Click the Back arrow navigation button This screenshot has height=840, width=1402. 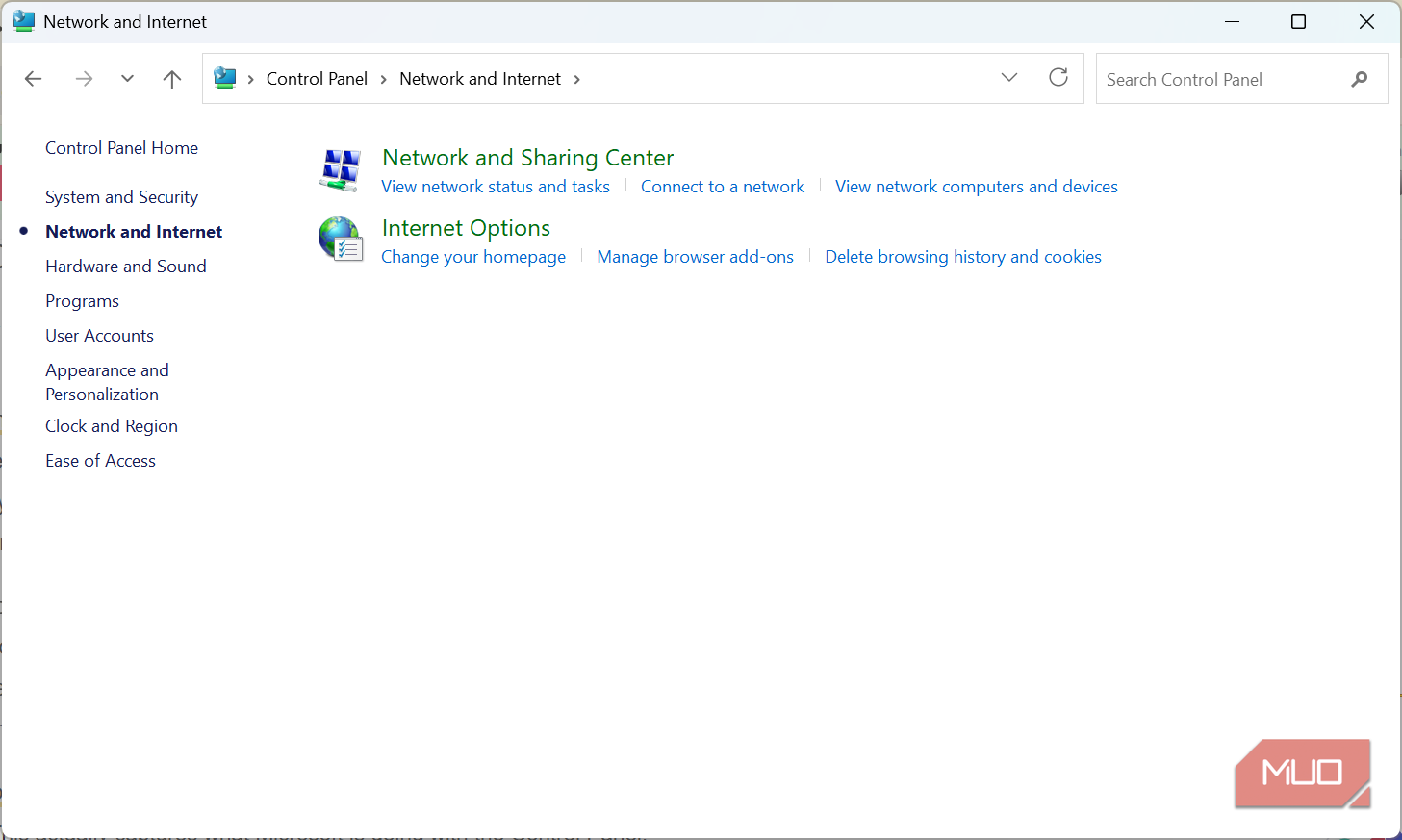point(34,79)
